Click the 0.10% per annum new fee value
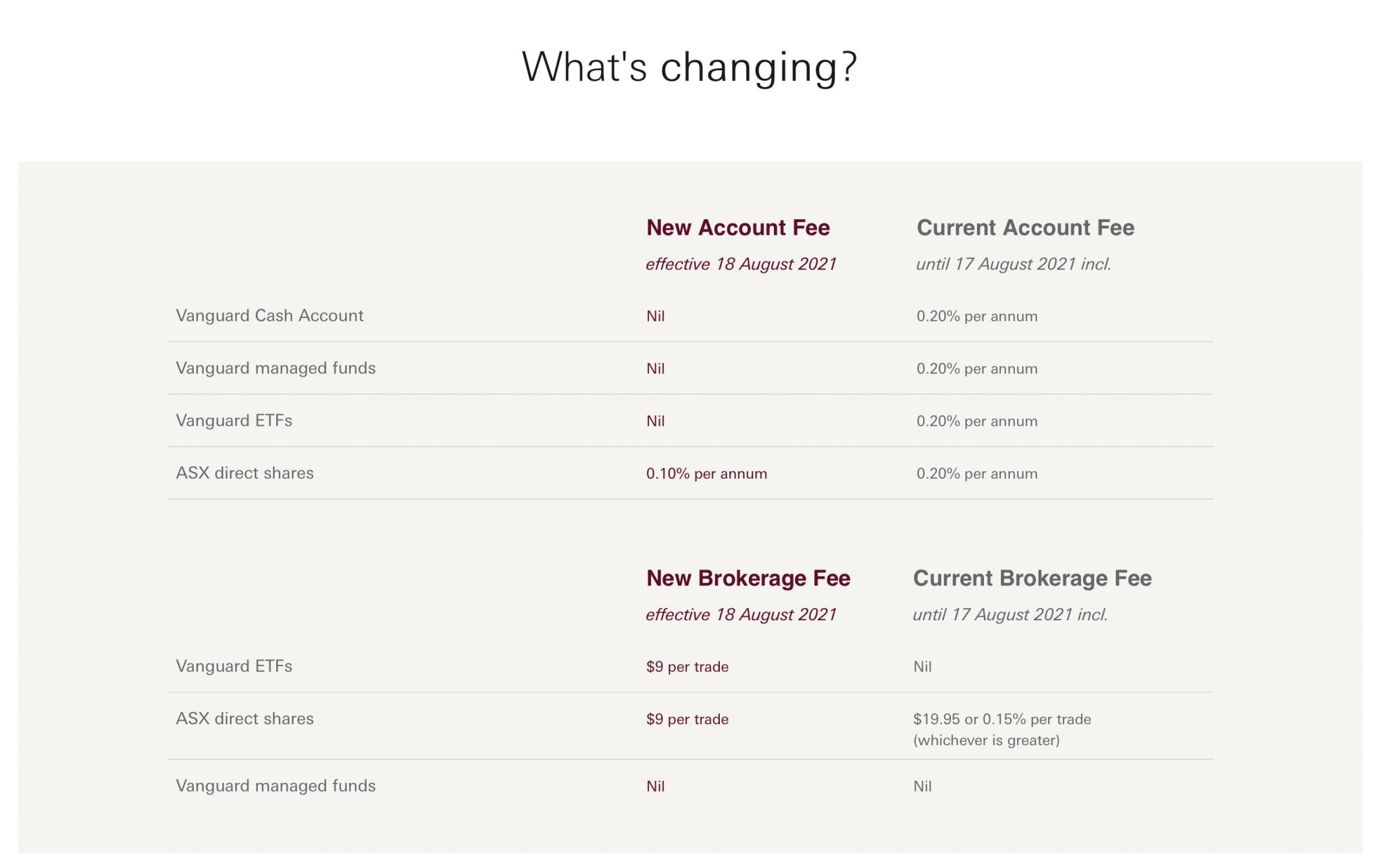The height and width of the screenshot is (868, 1383). click(x=706, y=474)
